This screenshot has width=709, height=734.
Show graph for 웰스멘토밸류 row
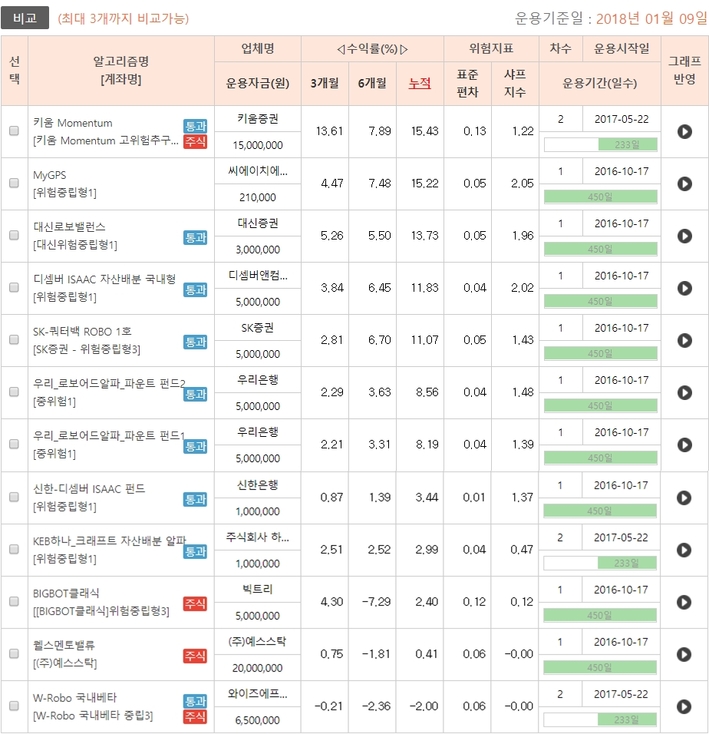[x=684, y=654]
